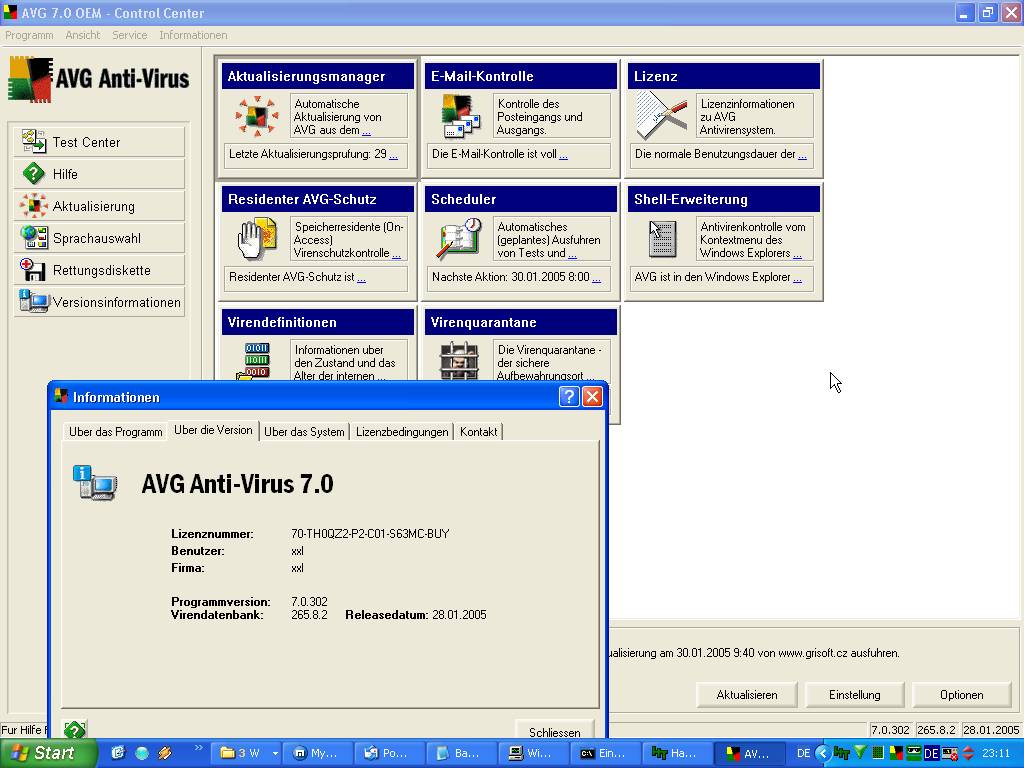Click the Schliessen button in Informationen dialog

click(x=554, y=730)
